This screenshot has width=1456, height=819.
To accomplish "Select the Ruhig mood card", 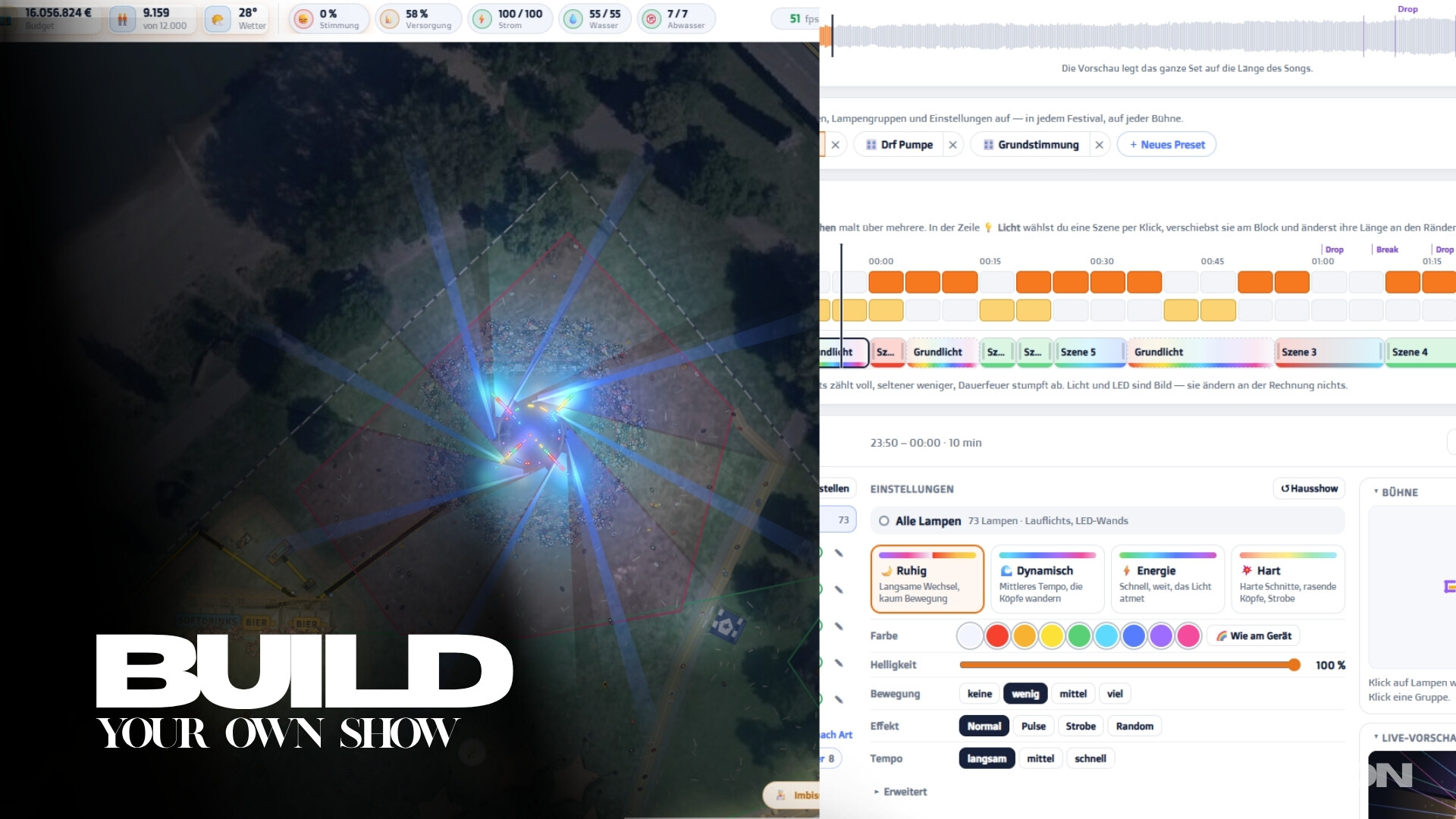I will point(927,579).
